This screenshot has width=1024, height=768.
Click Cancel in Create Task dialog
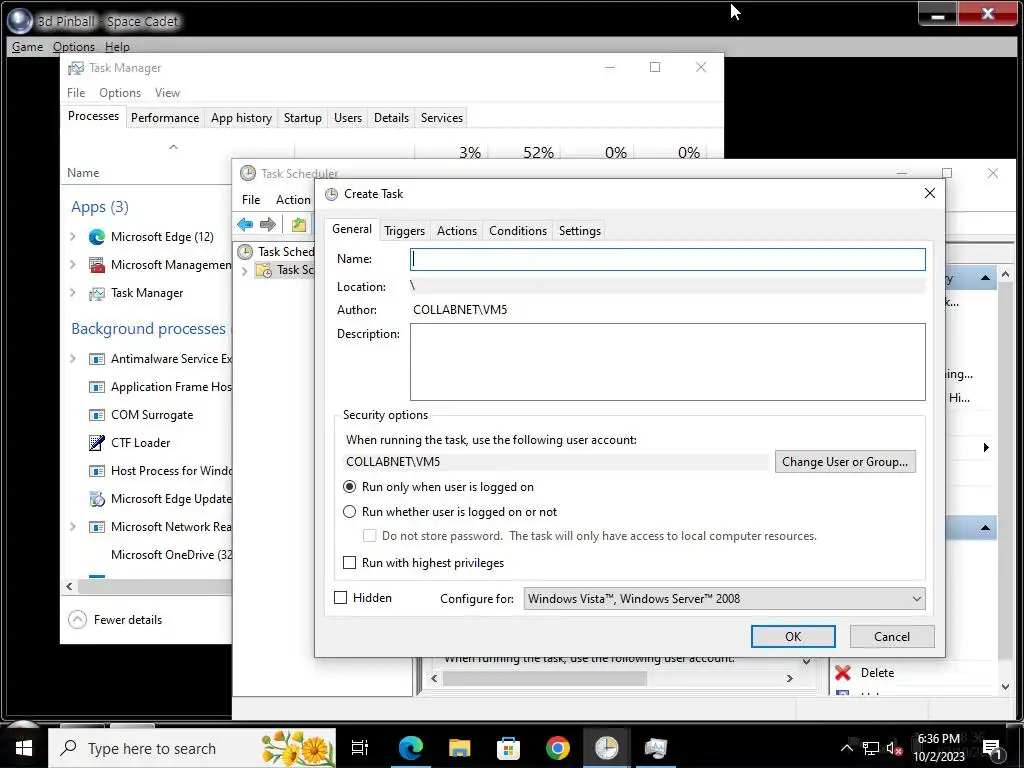(891, 637)
